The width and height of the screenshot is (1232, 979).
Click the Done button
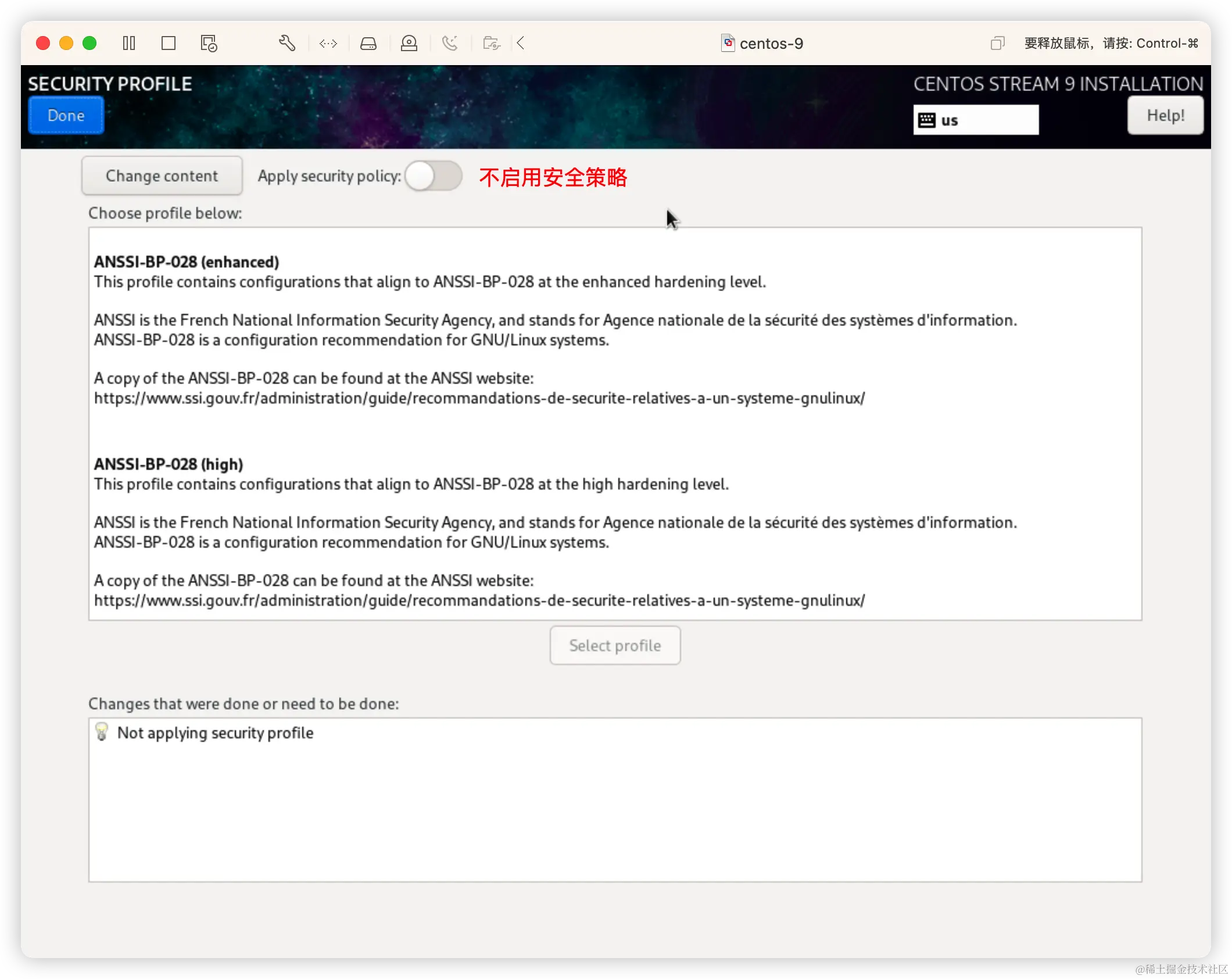(x=66, y=115)
